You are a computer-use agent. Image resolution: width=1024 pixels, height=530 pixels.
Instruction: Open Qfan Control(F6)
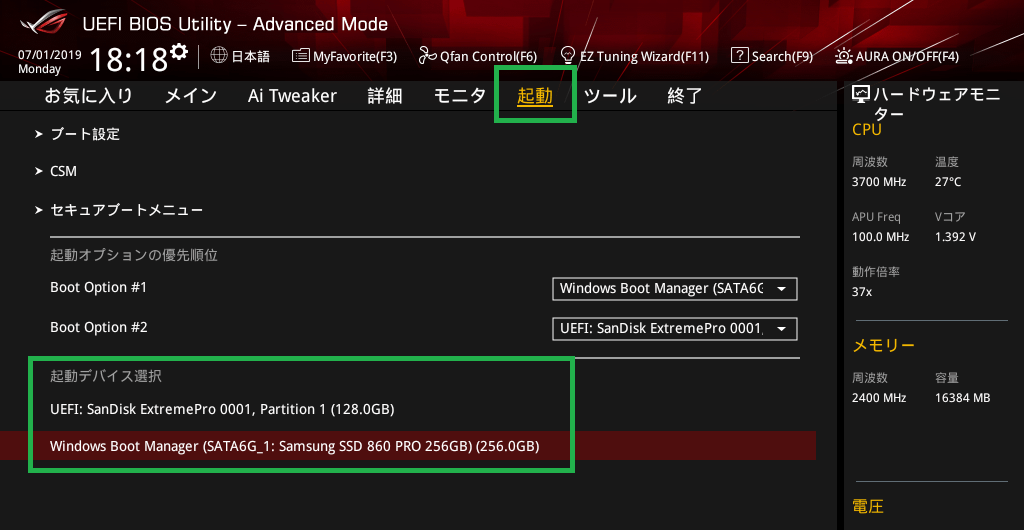[477, 56]
